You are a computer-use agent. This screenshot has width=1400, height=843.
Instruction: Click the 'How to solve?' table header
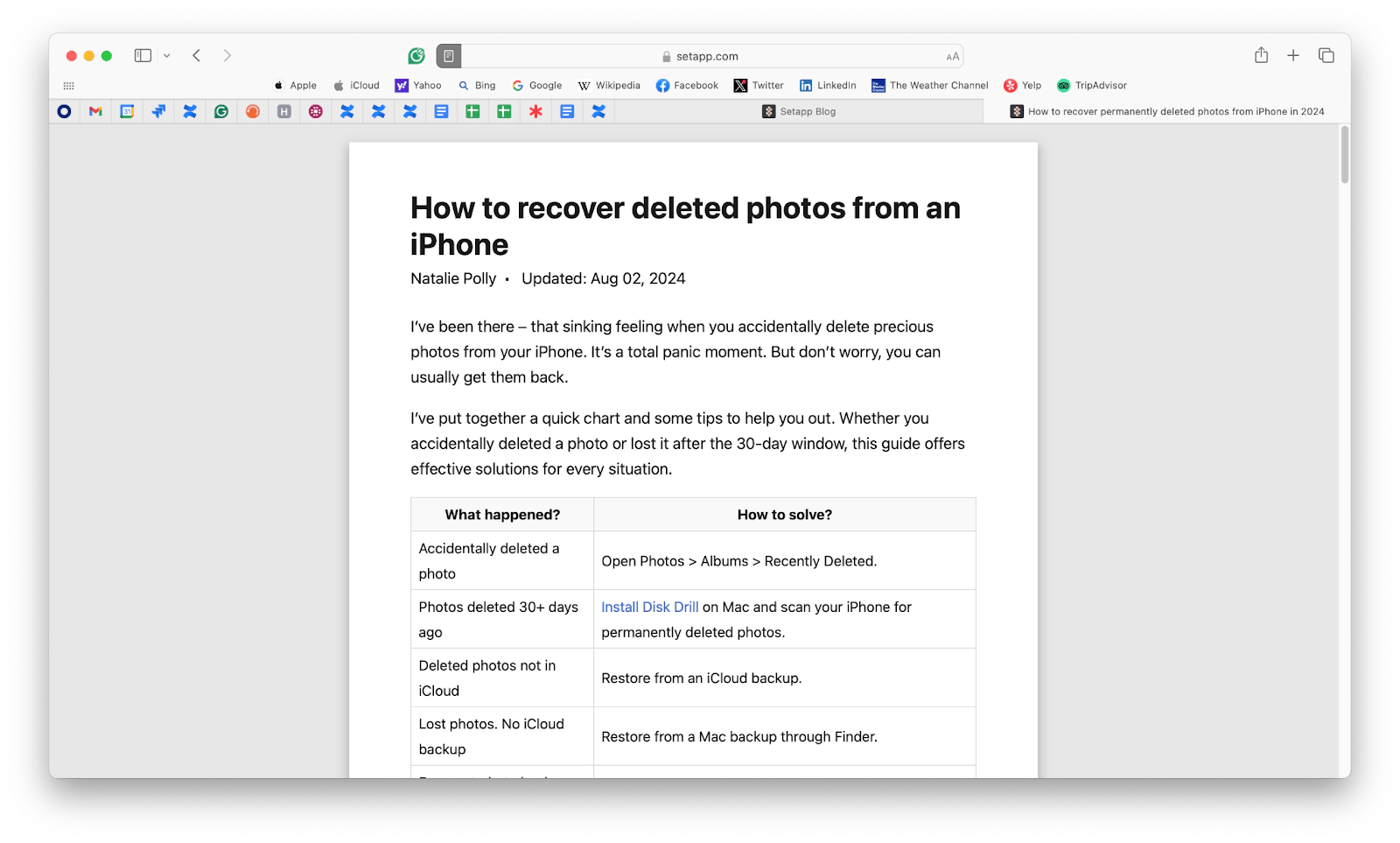tap(785, 515)
